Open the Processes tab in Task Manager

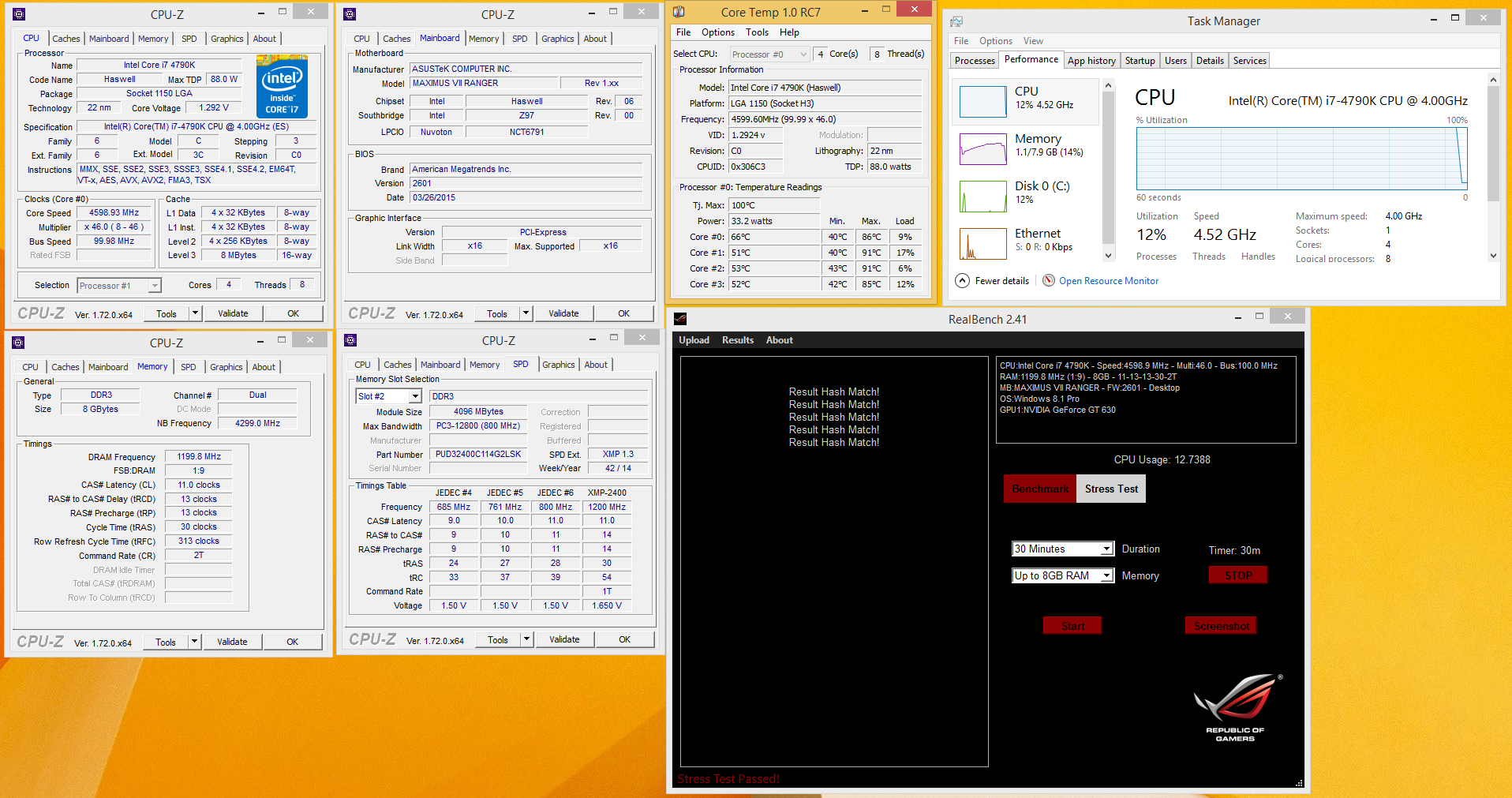coord(975,61)
